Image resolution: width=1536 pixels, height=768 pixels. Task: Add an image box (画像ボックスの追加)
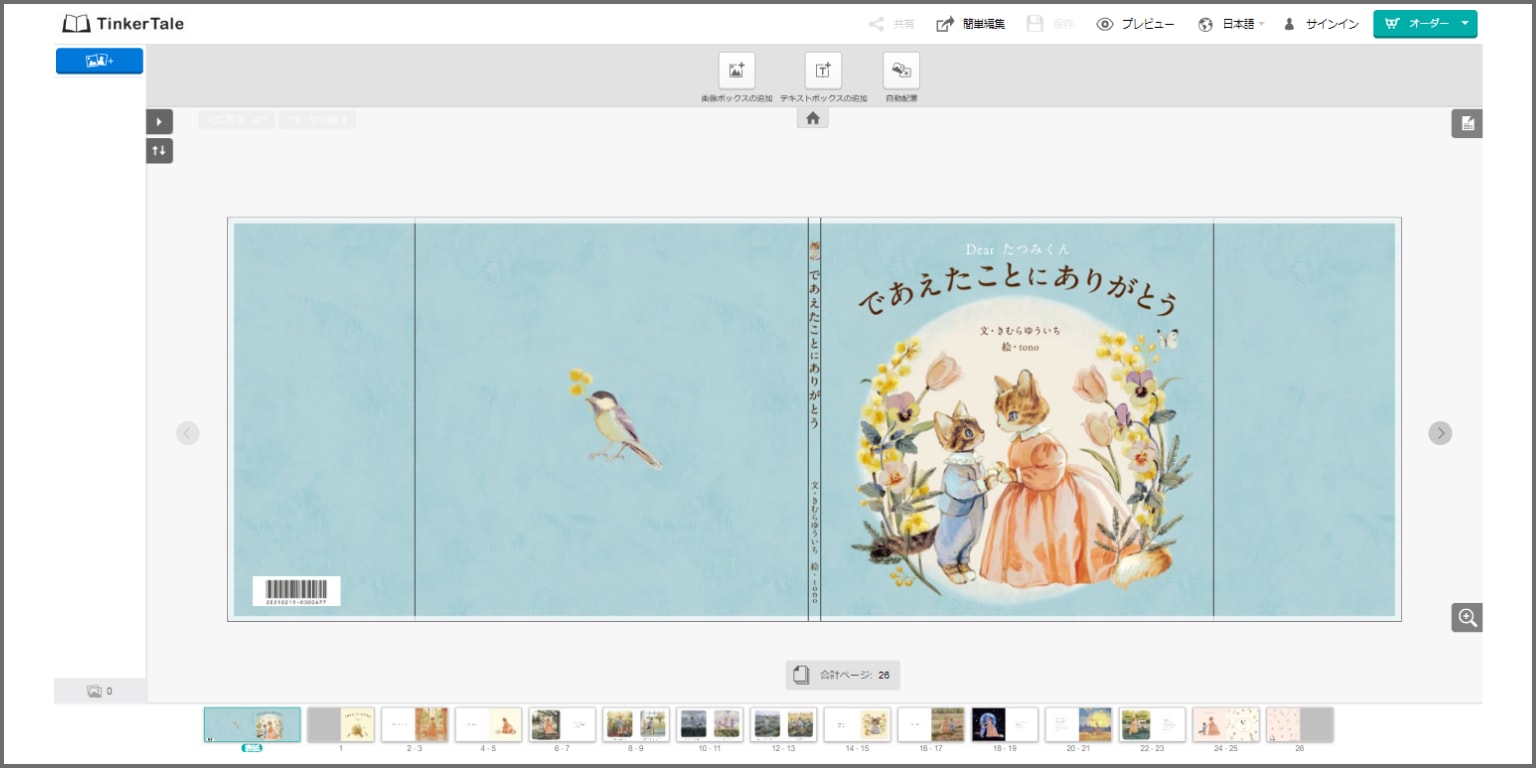click(737, 71)
